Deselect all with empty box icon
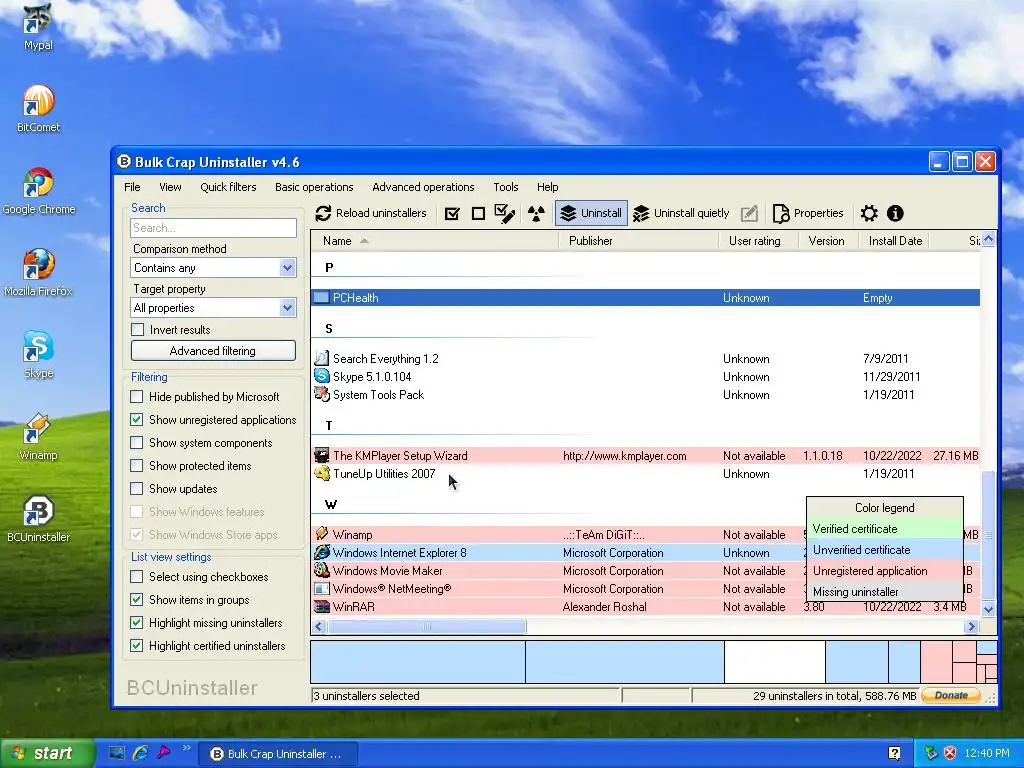The image size is (1024, 768). (x=478, y=214)
